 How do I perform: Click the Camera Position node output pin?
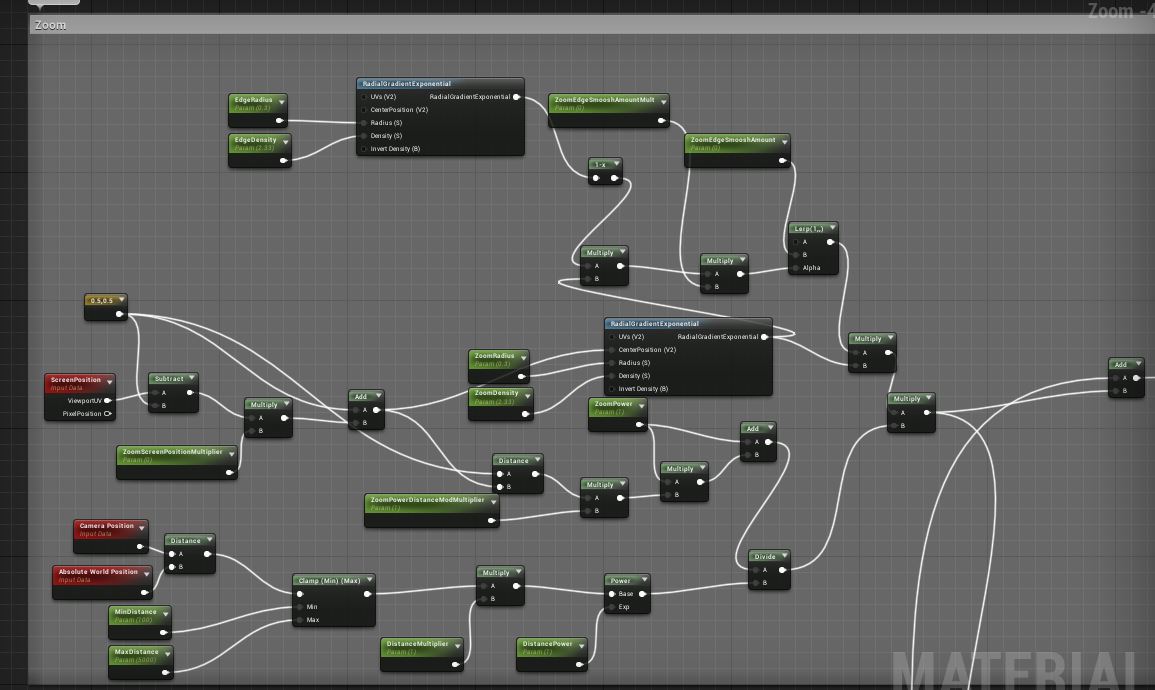click(x=141, y=546)
